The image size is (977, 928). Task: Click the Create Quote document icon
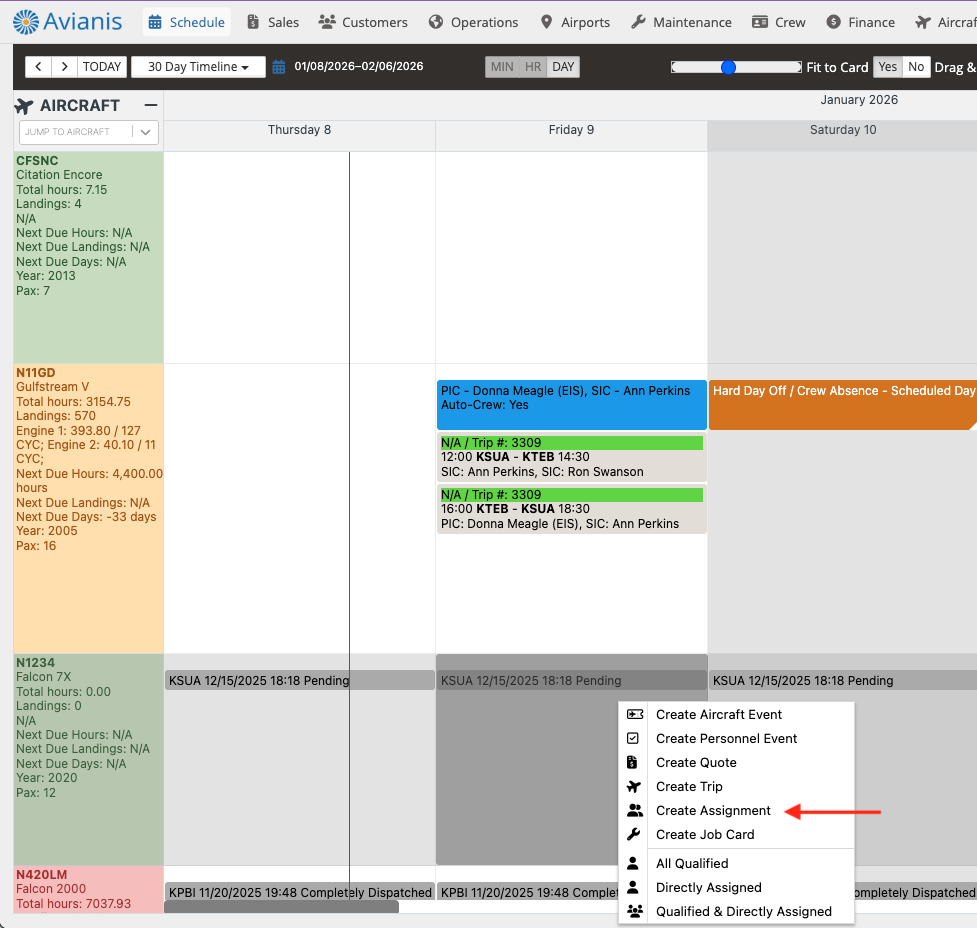point(633,762)
